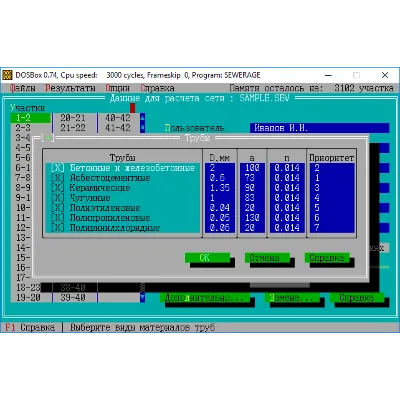Open the Результаты menu
Image resolution: width=400 pixels, height=400 pixels.
pos(70,88)
